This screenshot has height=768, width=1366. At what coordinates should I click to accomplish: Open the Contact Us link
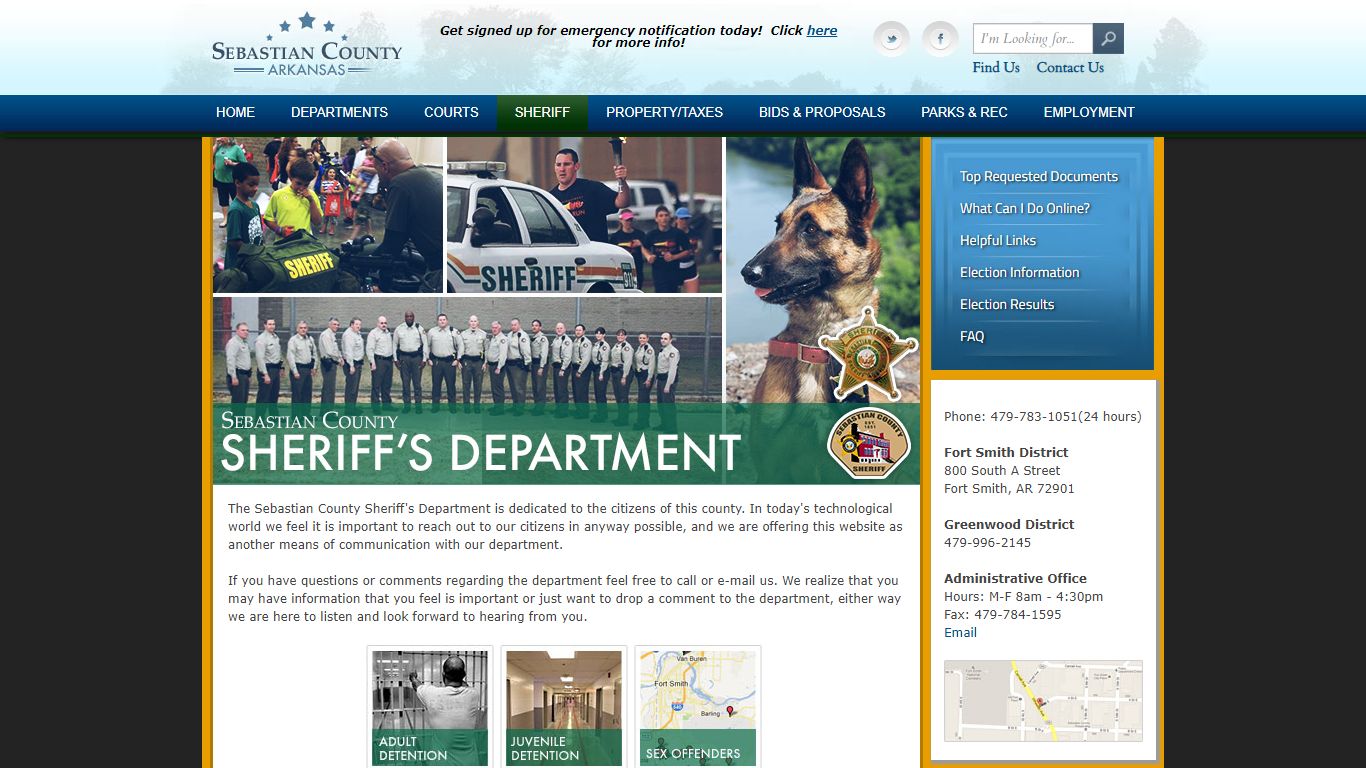click(x=1070, y=67)
